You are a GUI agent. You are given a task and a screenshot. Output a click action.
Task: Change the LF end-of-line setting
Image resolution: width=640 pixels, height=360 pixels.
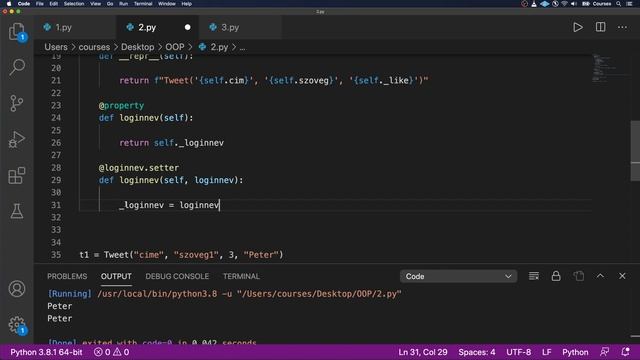point(547,352)
